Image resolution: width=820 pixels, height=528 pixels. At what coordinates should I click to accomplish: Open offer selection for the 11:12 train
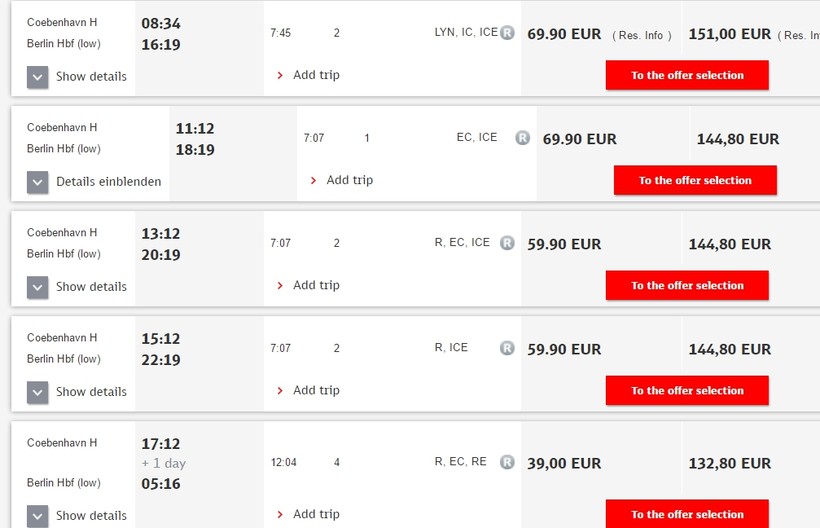tap(695, 180)
